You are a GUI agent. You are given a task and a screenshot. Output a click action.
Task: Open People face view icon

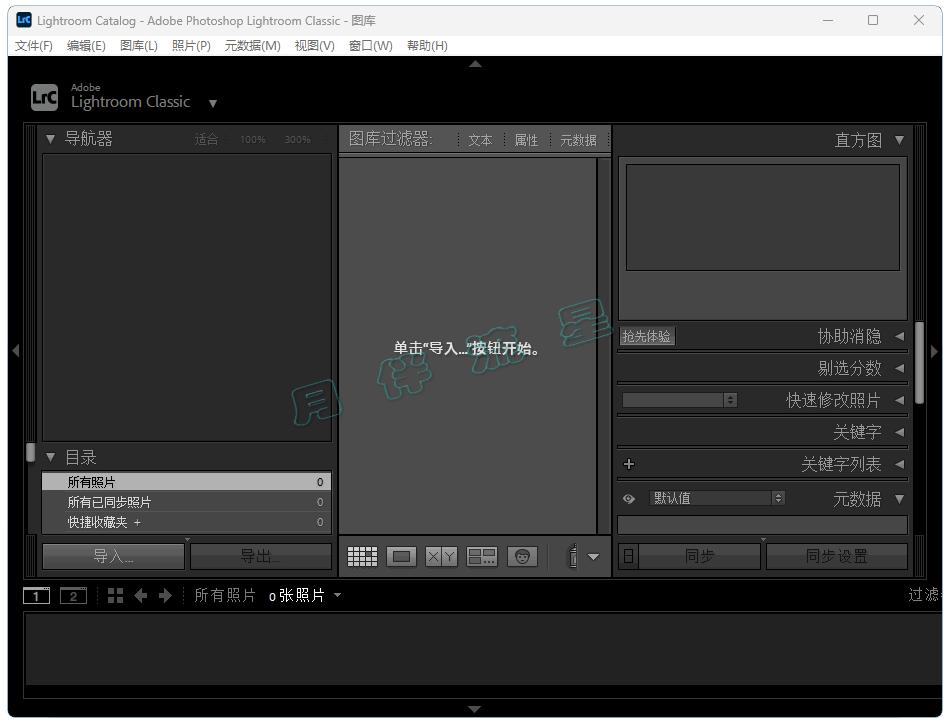pos(522,557)
